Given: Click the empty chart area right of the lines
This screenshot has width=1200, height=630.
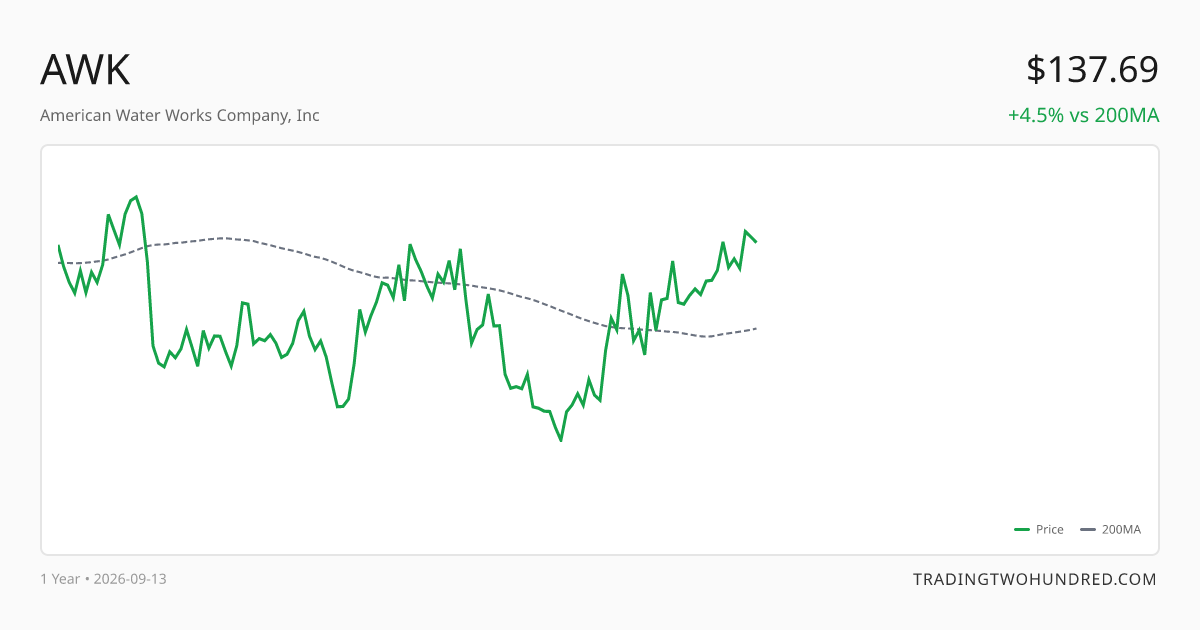Looking at the screenshot, I should [950, 350].
